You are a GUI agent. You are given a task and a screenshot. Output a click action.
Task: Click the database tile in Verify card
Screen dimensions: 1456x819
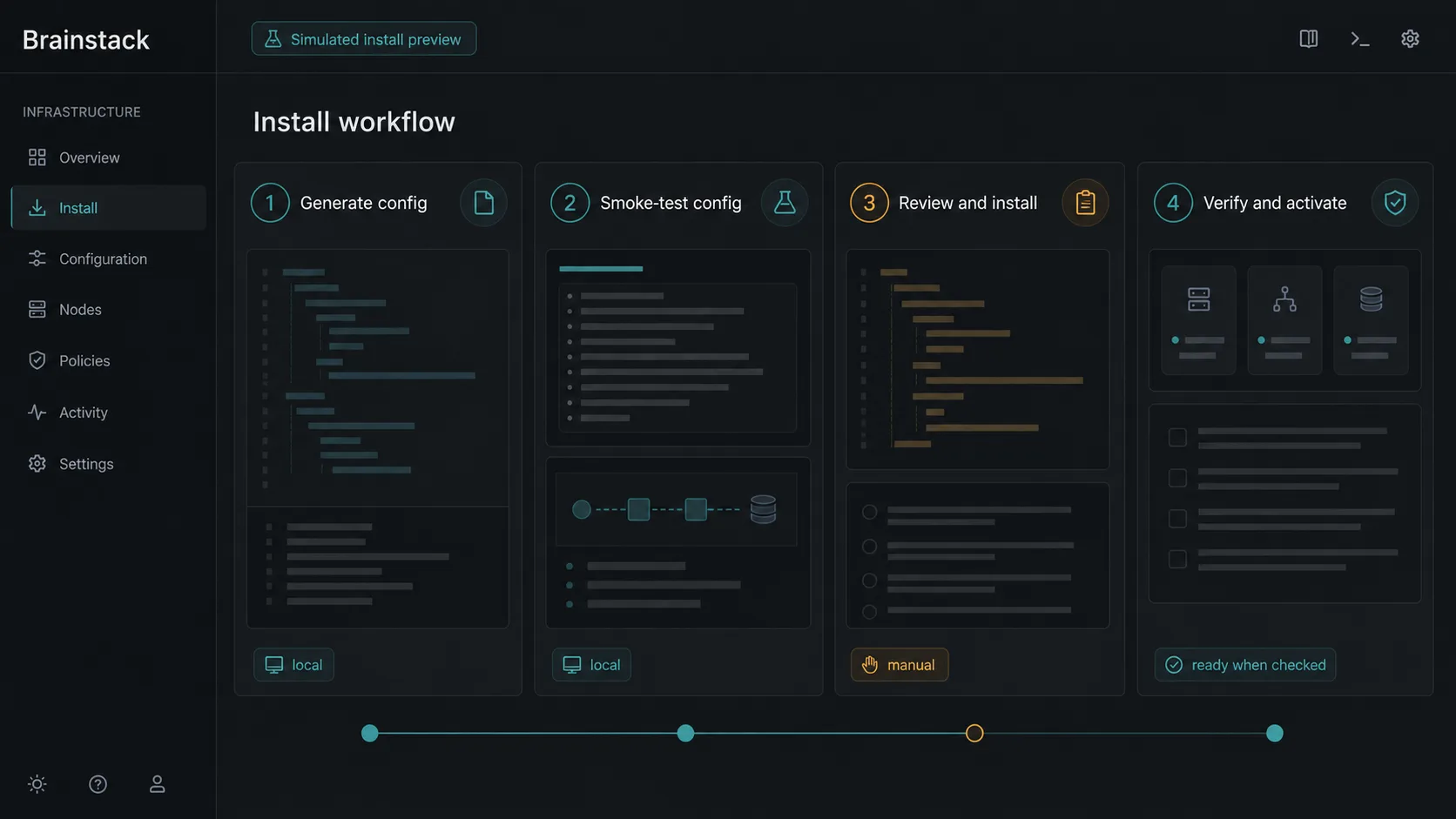[1371, 320]
